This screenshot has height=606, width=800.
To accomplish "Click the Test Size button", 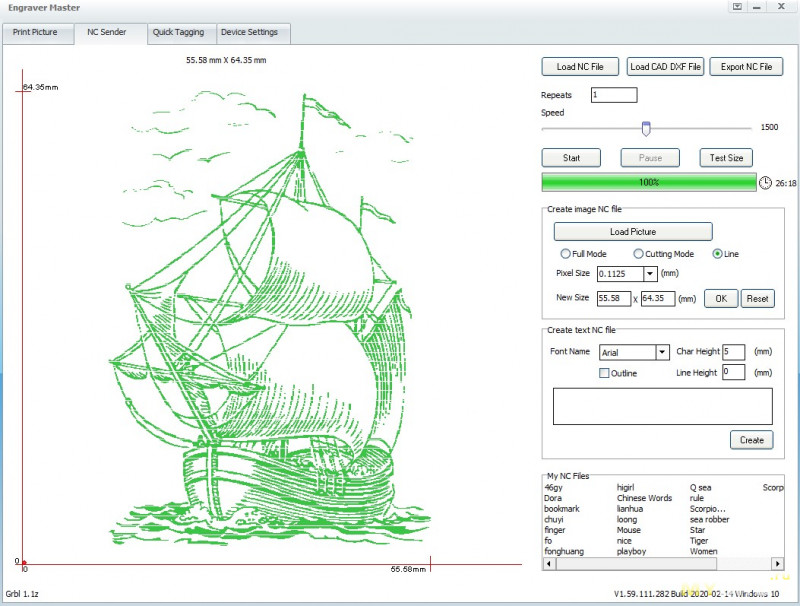I will click(x=726, y=158).
